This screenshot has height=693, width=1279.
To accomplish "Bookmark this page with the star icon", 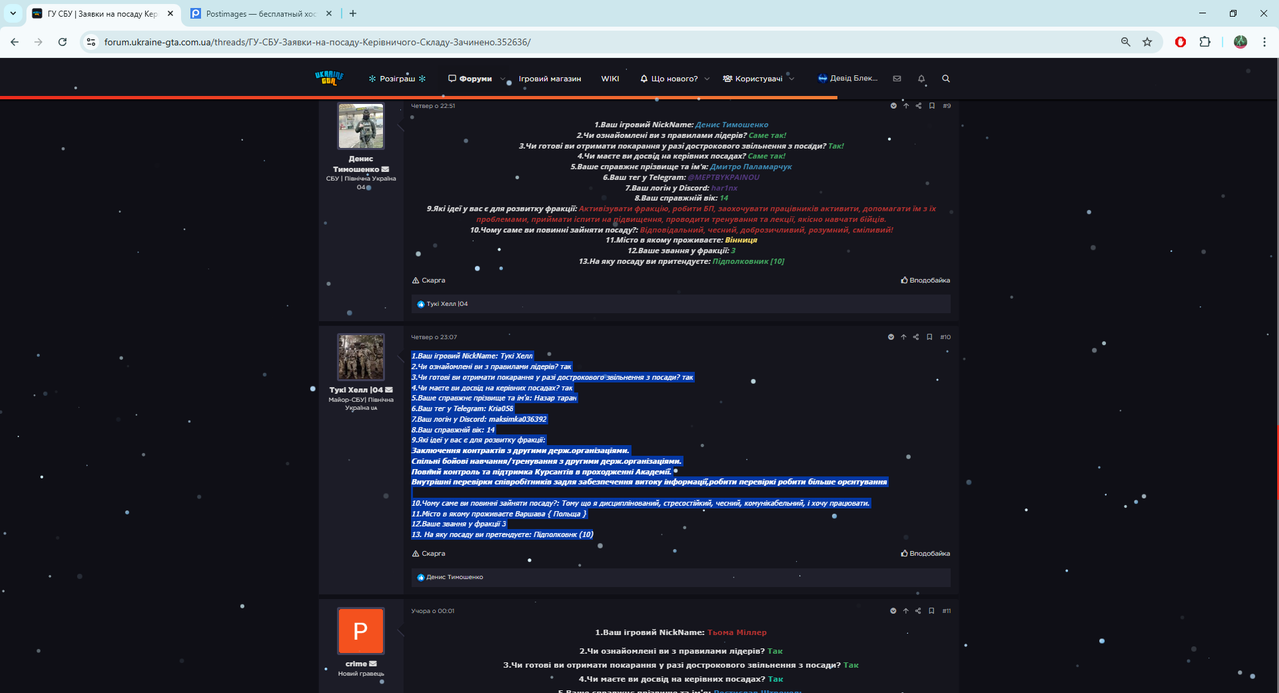I will [x=1147, y=42].
